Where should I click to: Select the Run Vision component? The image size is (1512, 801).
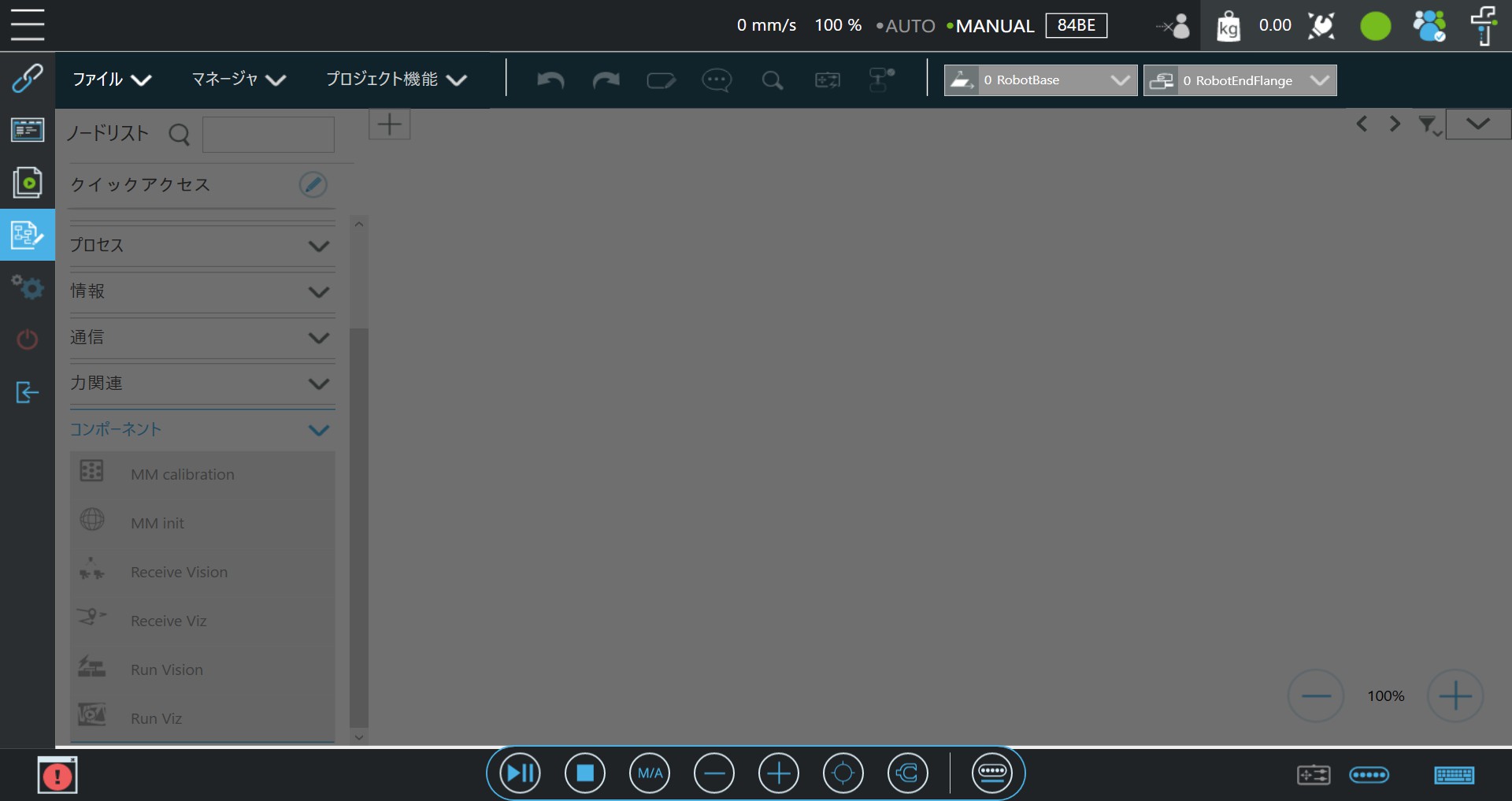202,669
